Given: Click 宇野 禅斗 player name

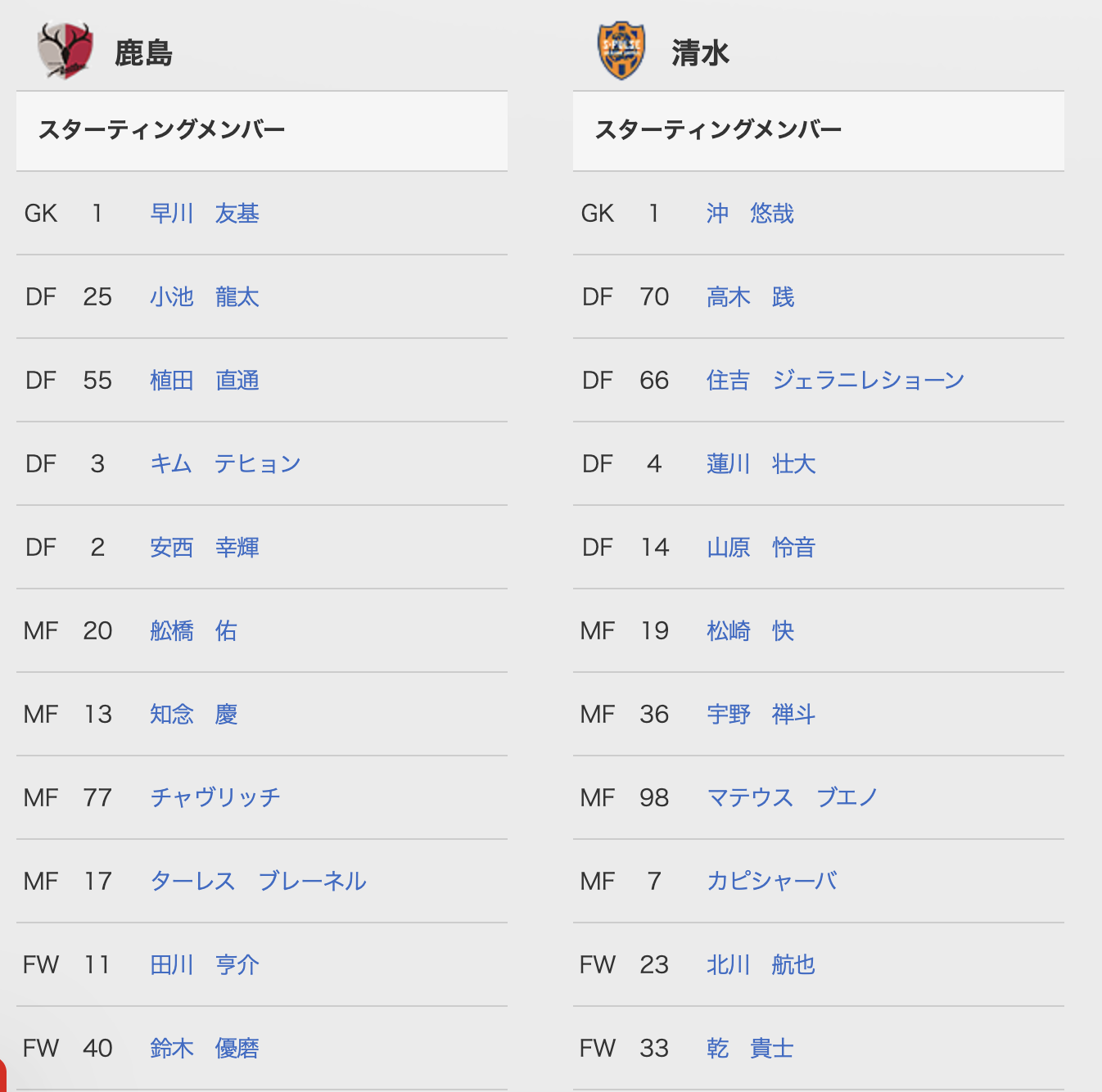Looking at the screenshot, I should click(x=761, y=715).
